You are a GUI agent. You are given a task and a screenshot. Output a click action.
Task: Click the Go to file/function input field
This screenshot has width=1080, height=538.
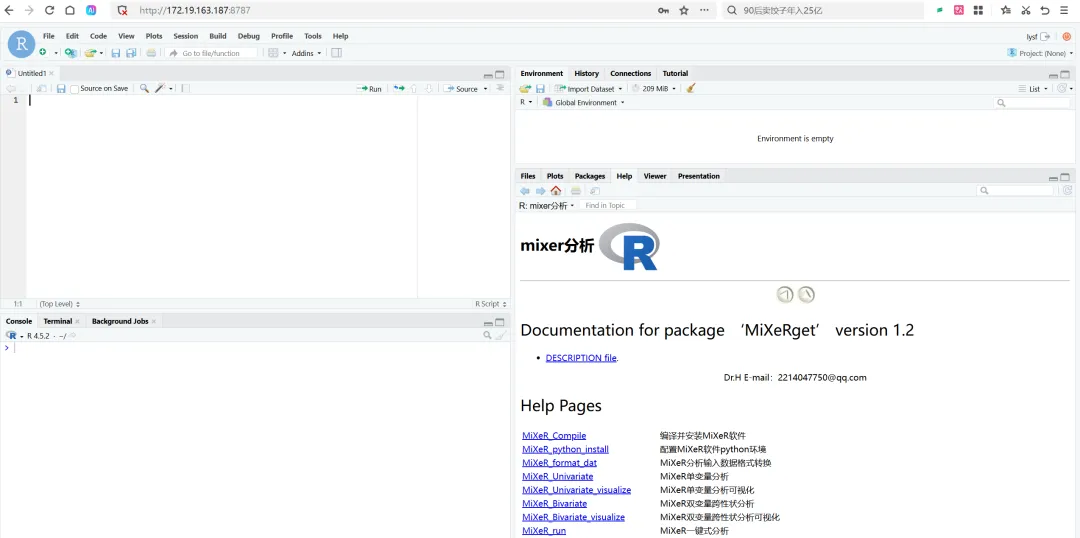click(x=213, y=53)
